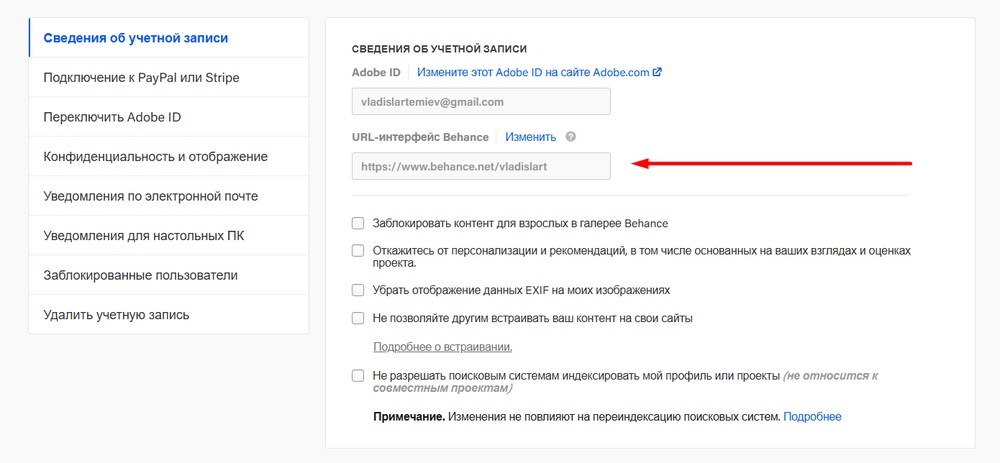Open Уведомления по электронной почте

169,196
